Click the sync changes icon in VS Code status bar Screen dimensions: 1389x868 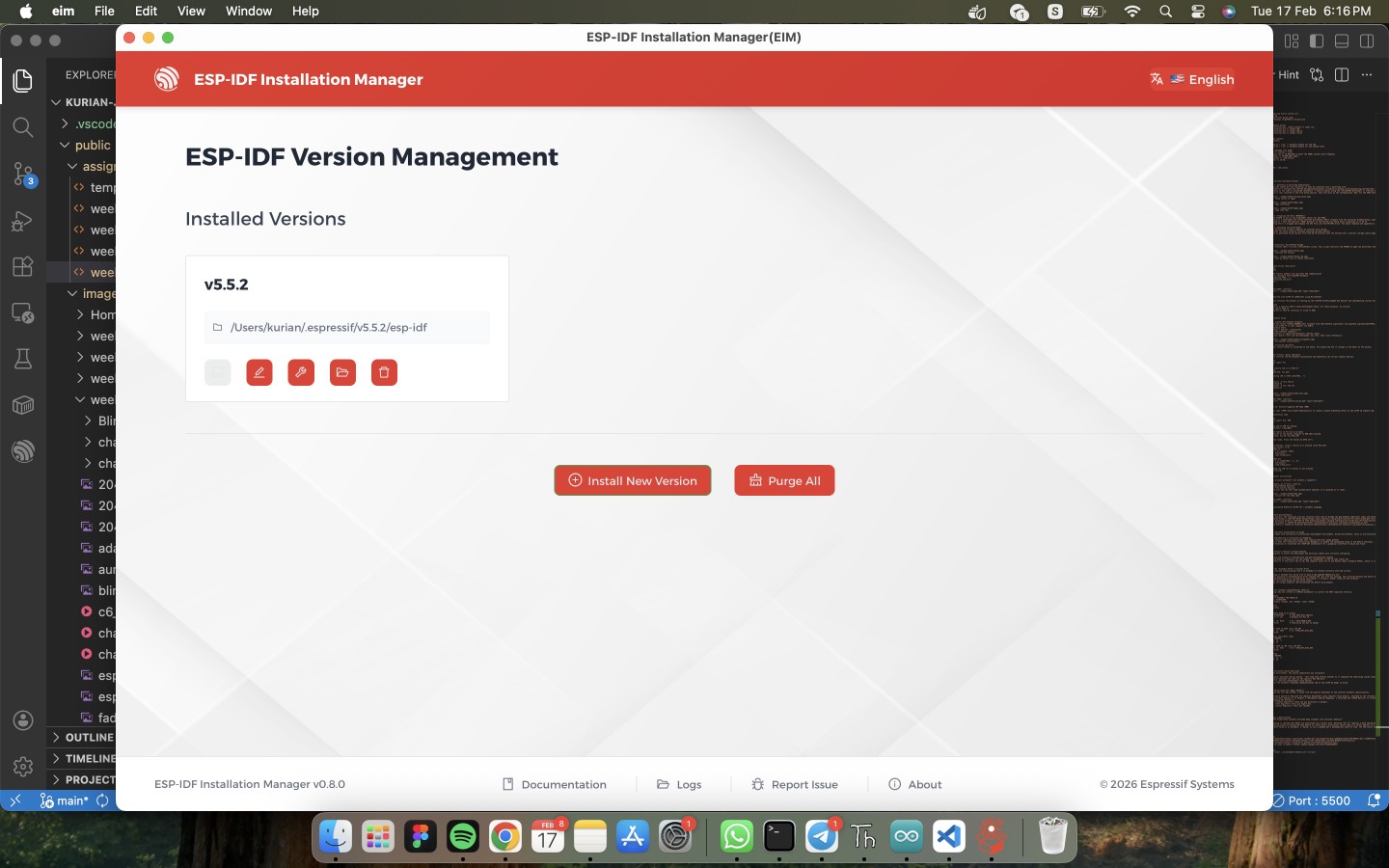point(102,800)
